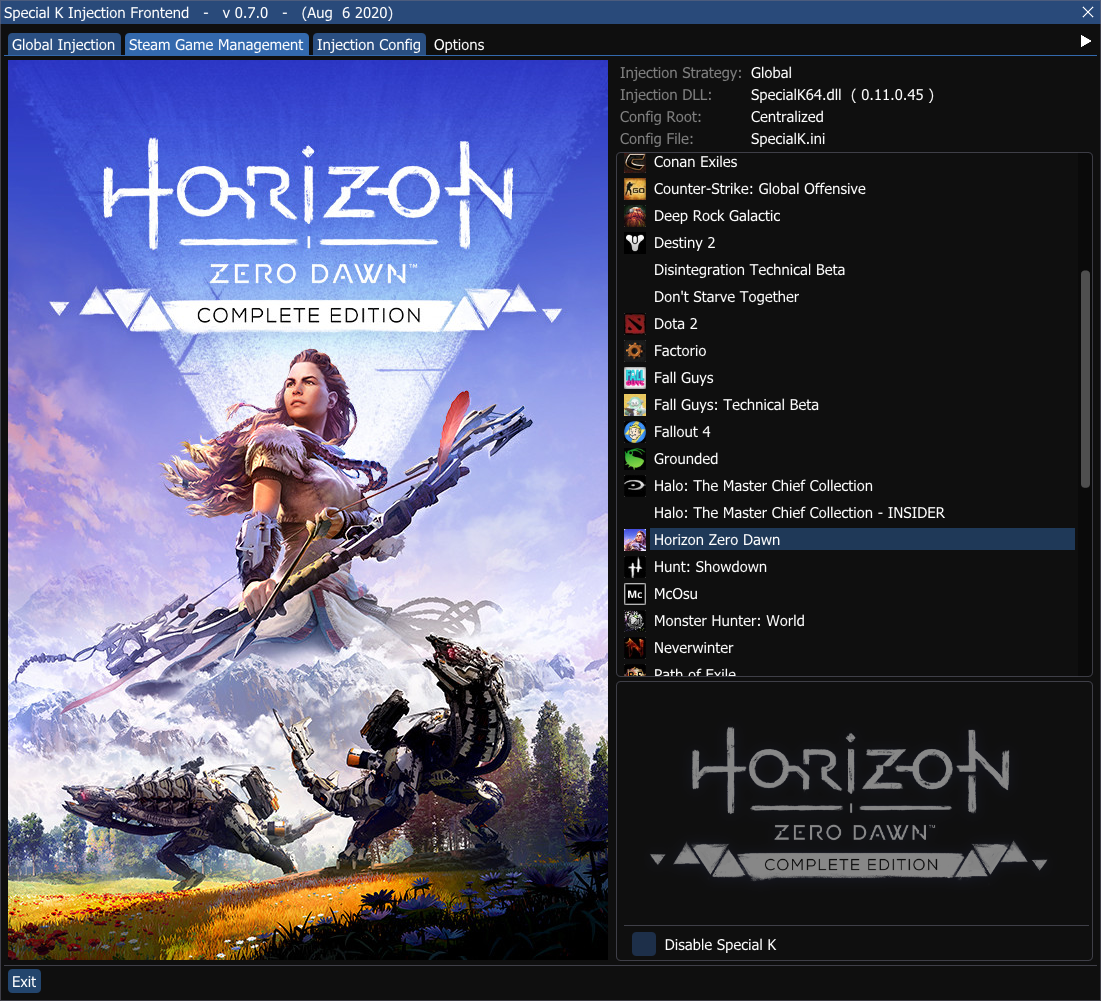Click the Horizon Zero Dawn cover art
1101x1001 pixels.
tap(308, 510)
